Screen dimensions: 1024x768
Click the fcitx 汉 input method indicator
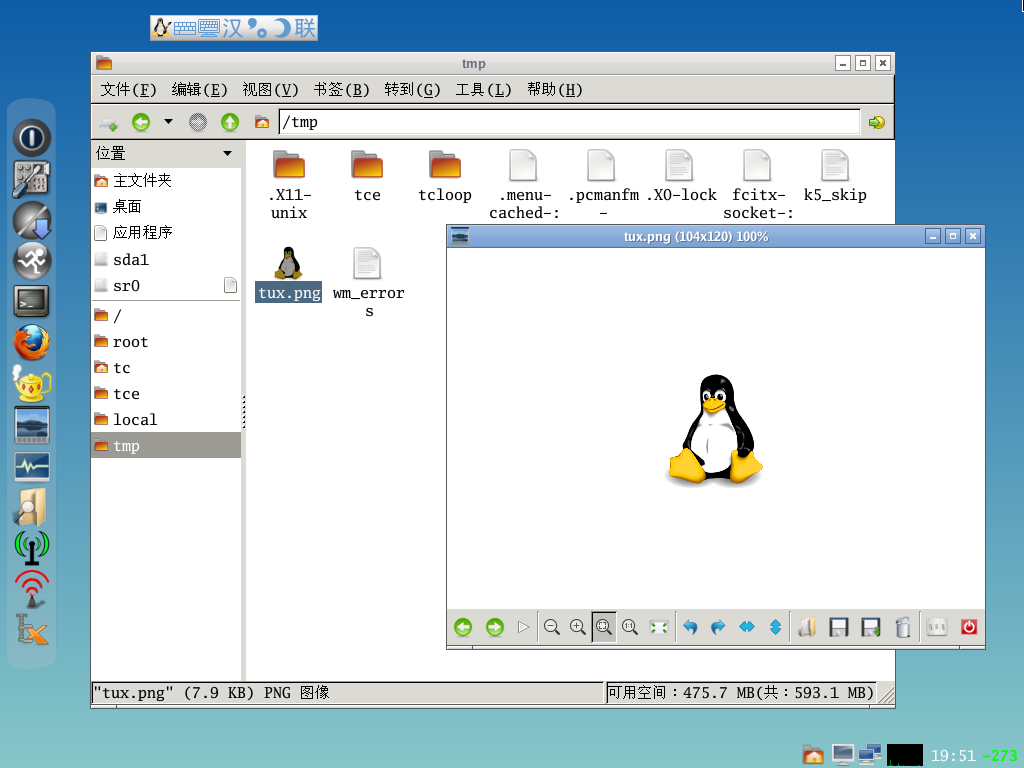click(232, 28)
